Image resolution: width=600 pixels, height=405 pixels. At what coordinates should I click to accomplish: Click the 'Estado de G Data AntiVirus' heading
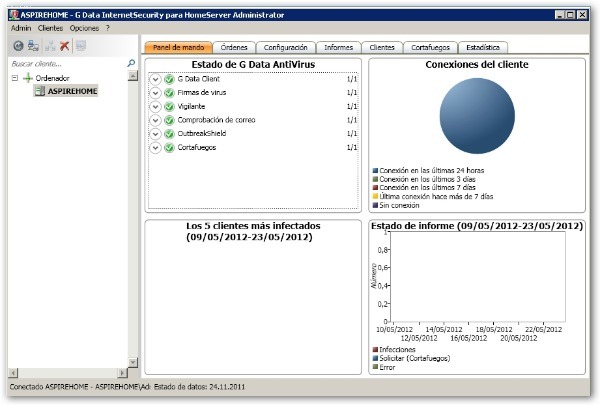click(x=253, y=64)
